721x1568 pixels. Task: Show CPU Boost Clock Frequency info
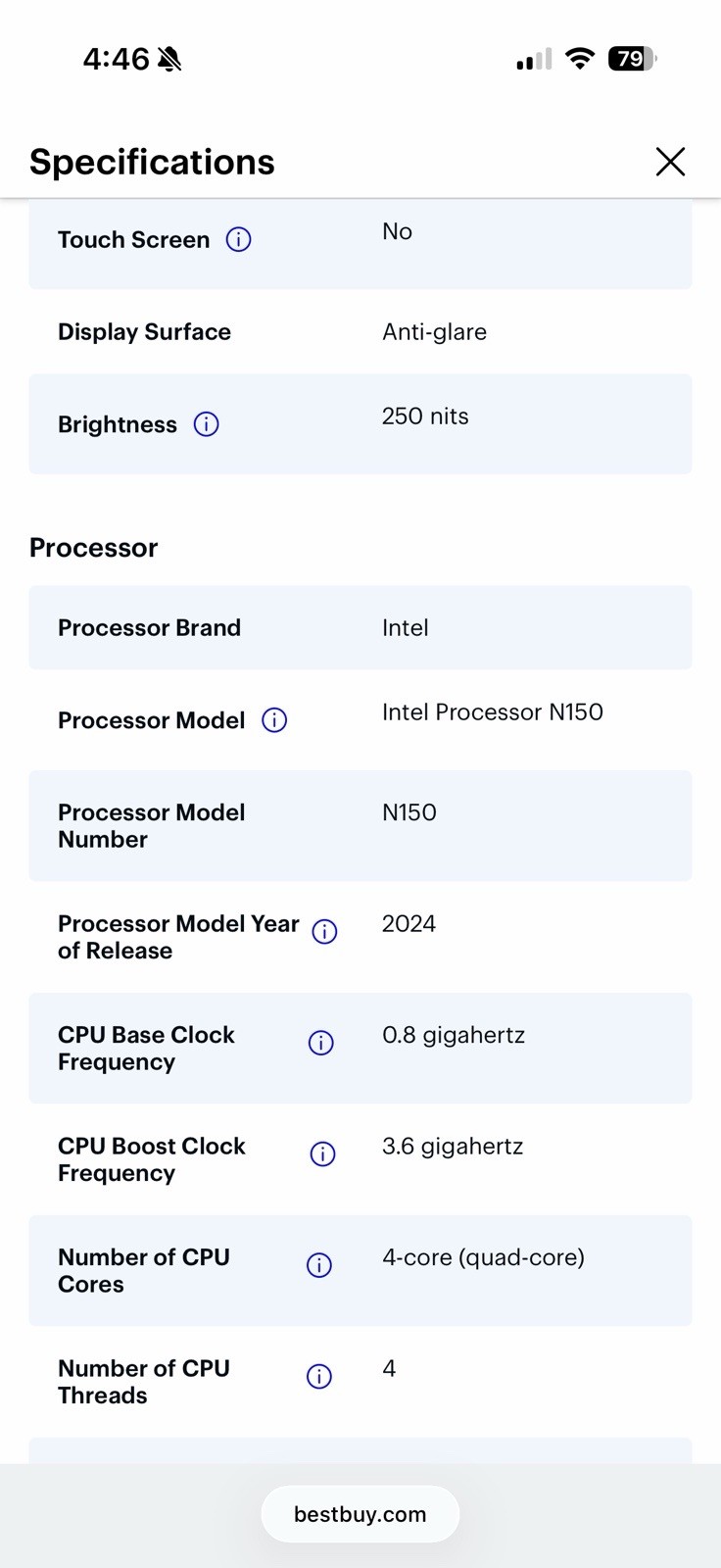pyautogui.click(x=322, y=1154)
